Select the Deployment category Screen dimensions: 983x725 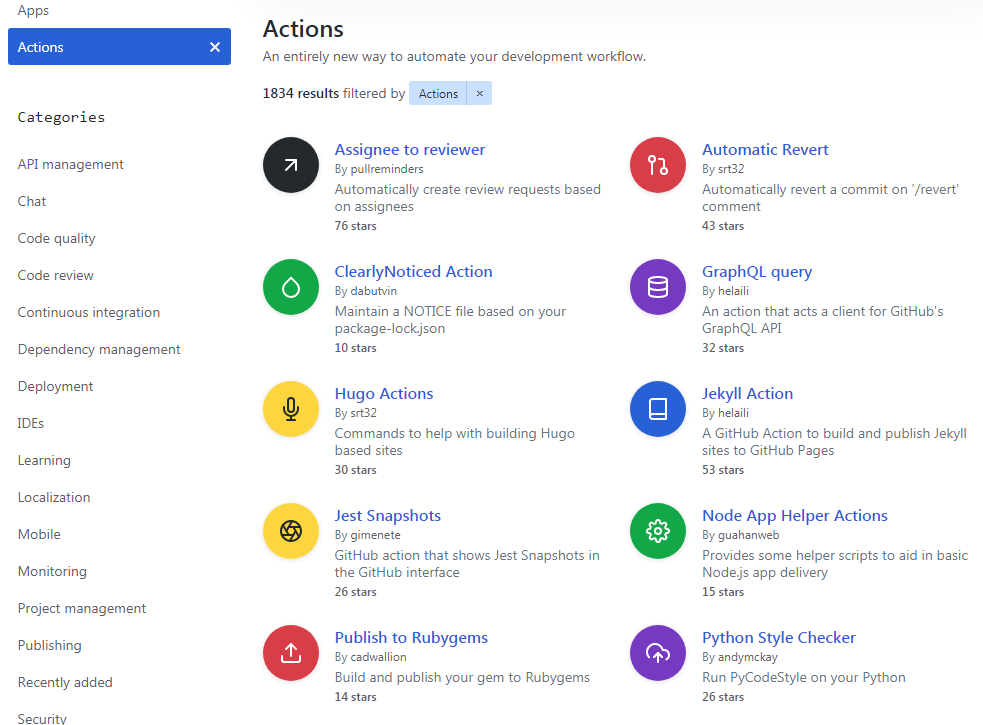(55, 386)
